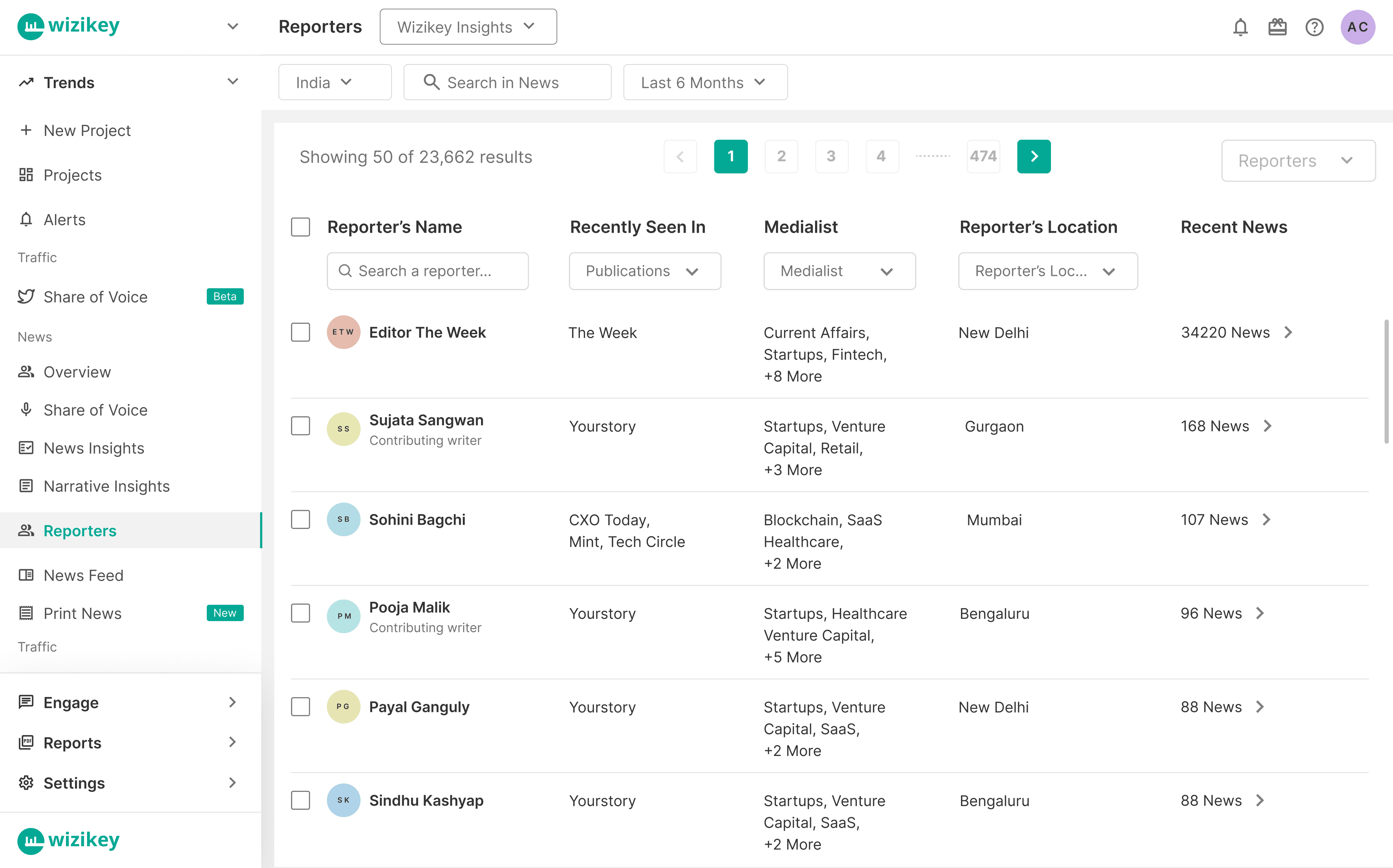Click the Alerts bell icon in sidebar
Viewport: 1393px width, 868px height.
26,220
